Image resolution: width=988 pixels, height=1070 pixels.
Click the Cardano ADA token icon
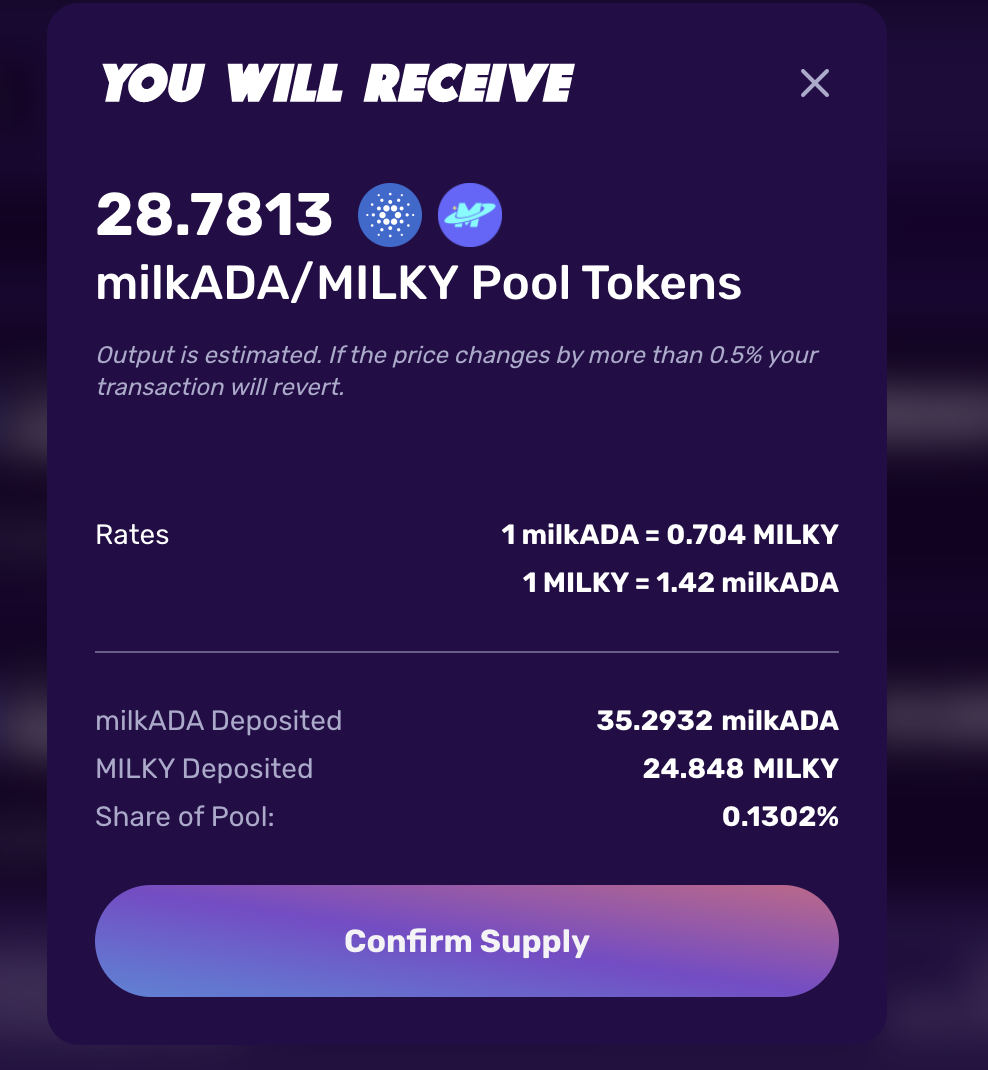tap(390, 215)
